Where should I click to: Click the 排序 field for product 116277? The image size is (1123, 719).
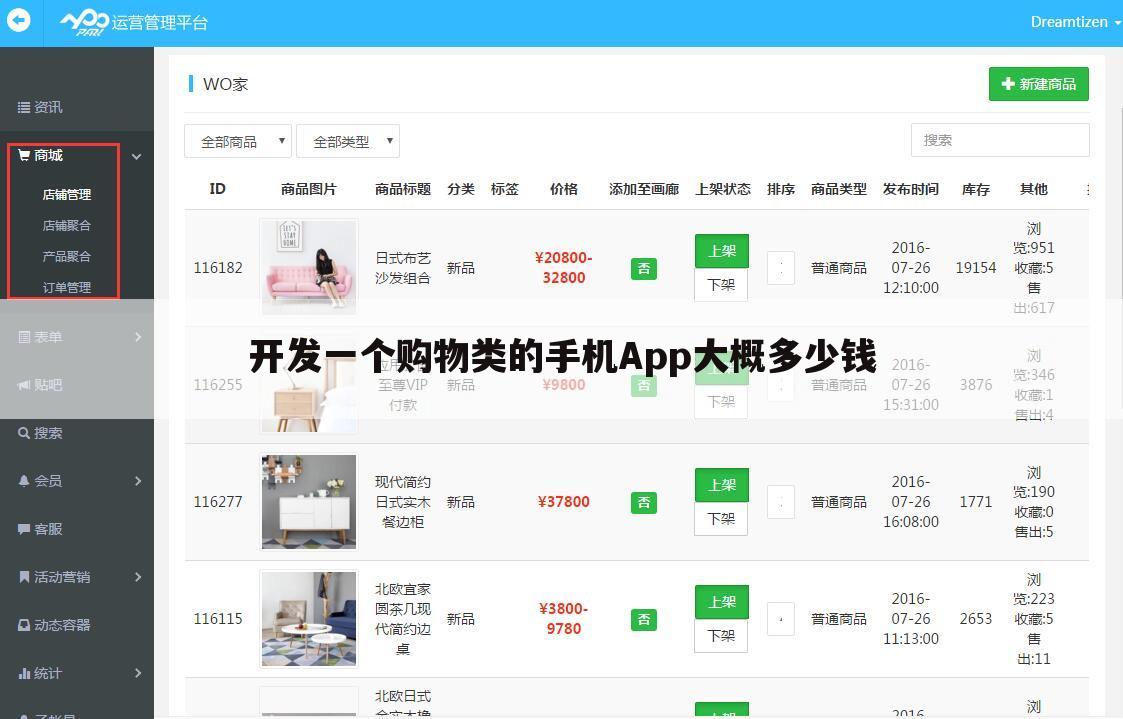pos(781,502)
